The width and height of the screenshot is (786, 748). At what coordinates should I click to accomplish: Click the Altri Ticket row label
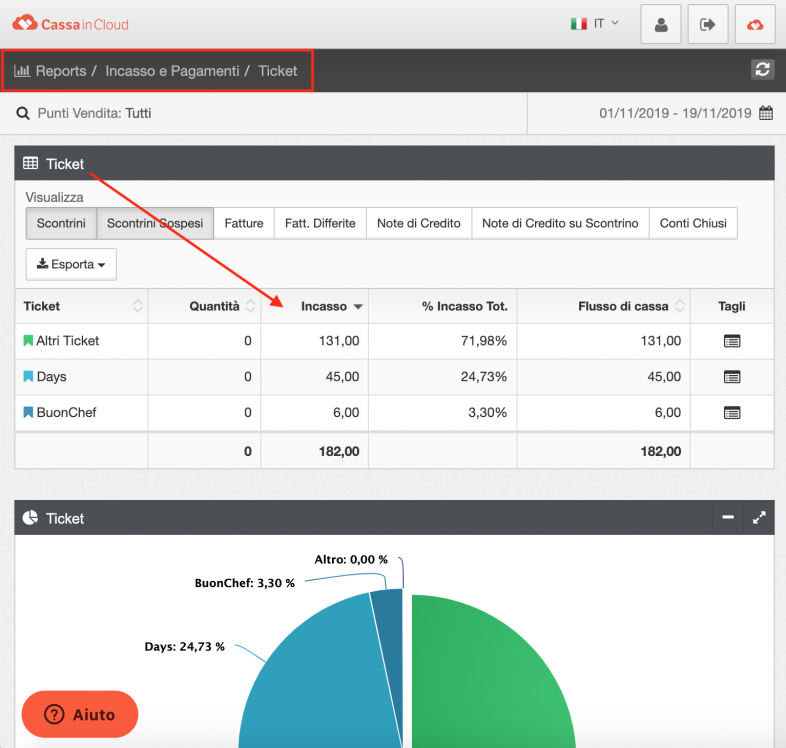68,341
